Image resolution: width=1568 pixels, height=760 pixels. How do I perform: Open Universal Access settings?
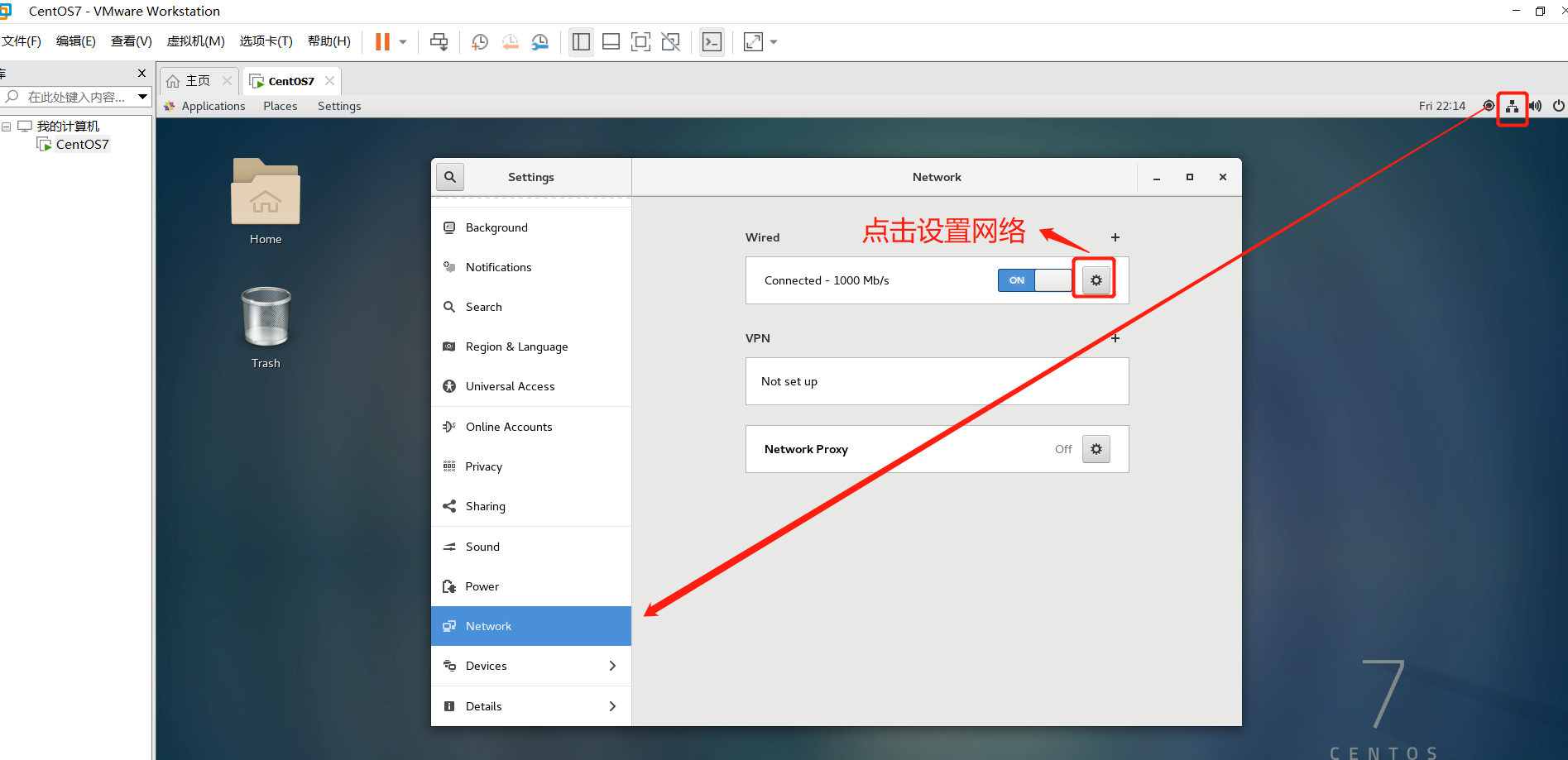click(531, 386)
